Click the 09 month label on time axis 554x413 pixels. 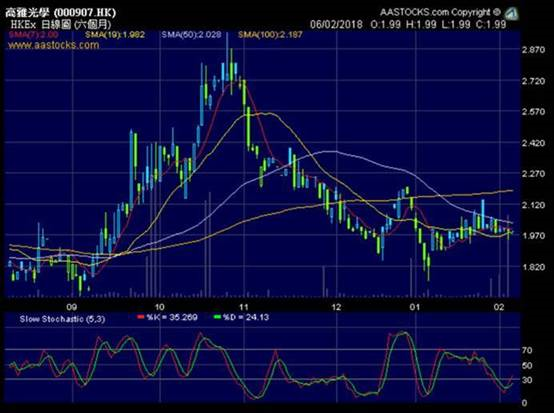72,307
